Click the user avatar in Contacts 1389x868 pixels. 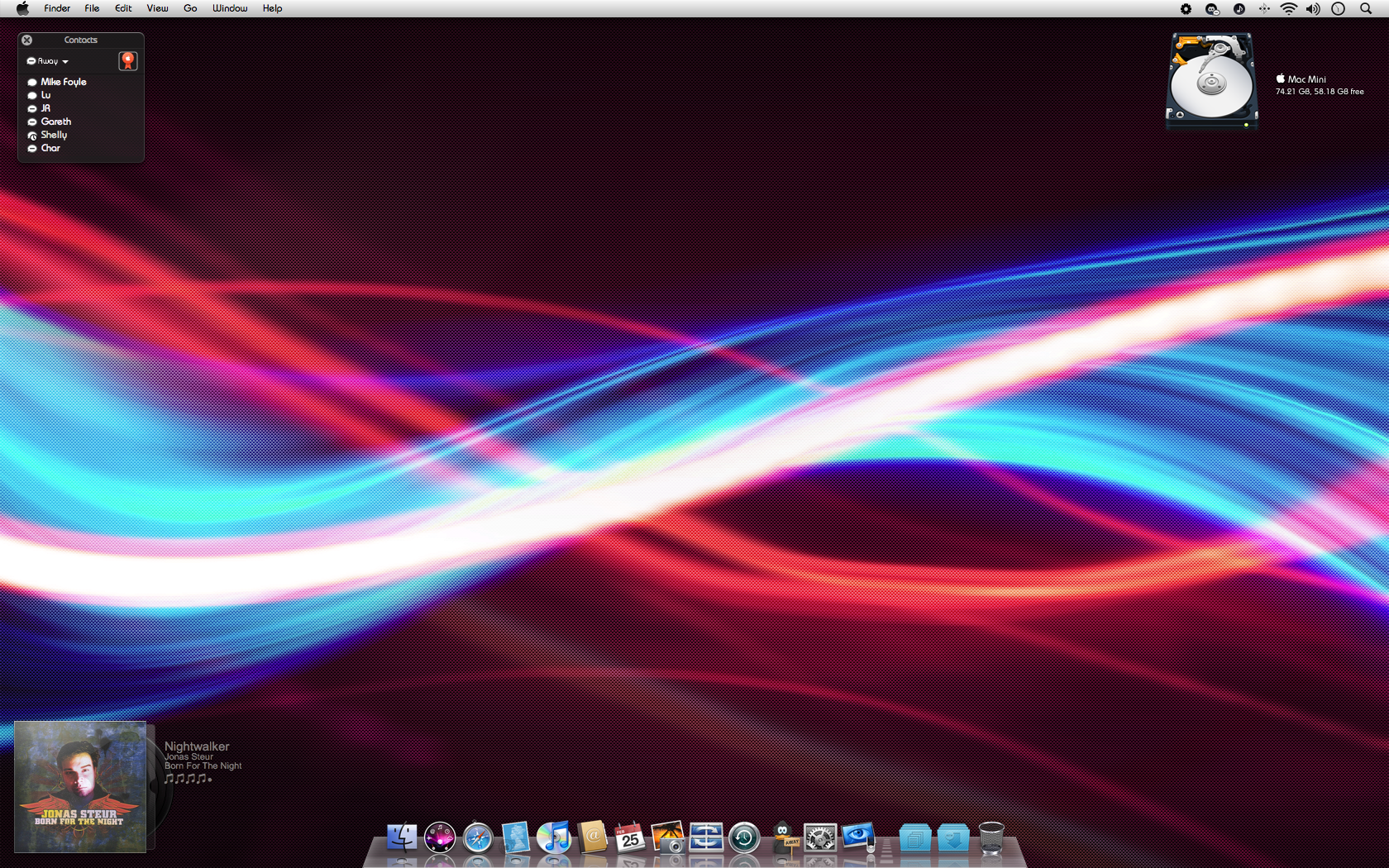[x=127, y=61]
